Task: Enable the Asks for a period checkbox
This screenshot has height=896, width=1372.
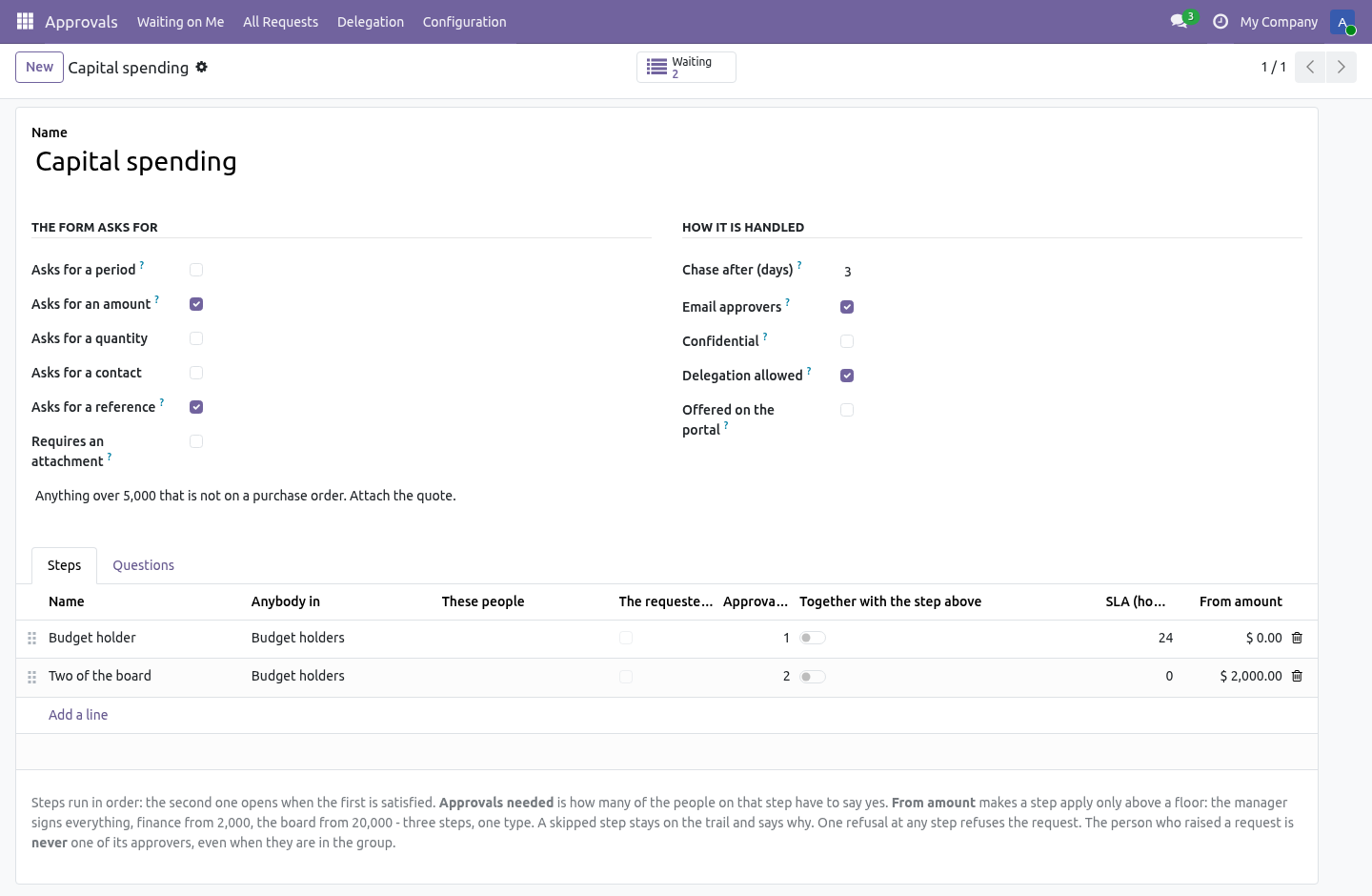Action: [x=196, y=270]
